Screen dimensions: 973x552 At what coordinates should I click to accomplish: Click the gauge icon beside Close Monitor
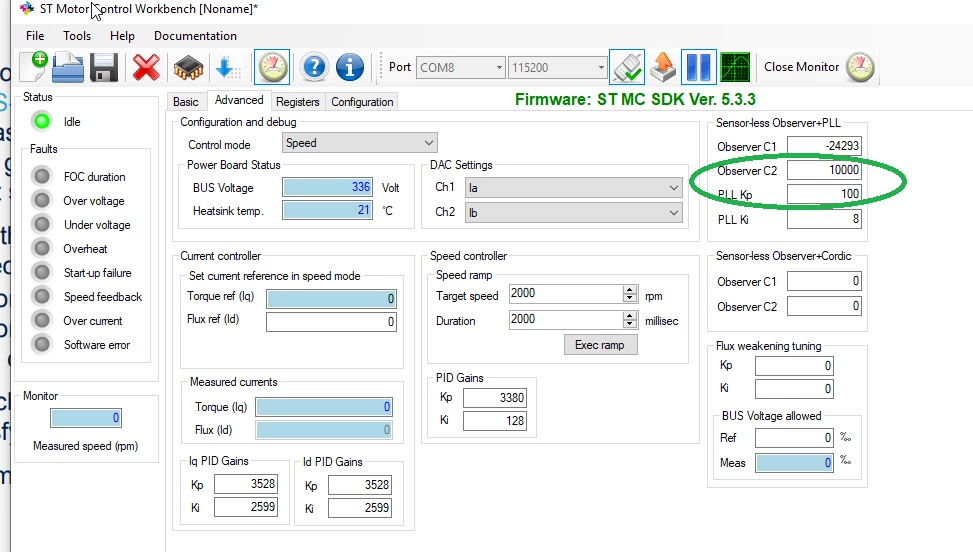(x=860, y=67)
